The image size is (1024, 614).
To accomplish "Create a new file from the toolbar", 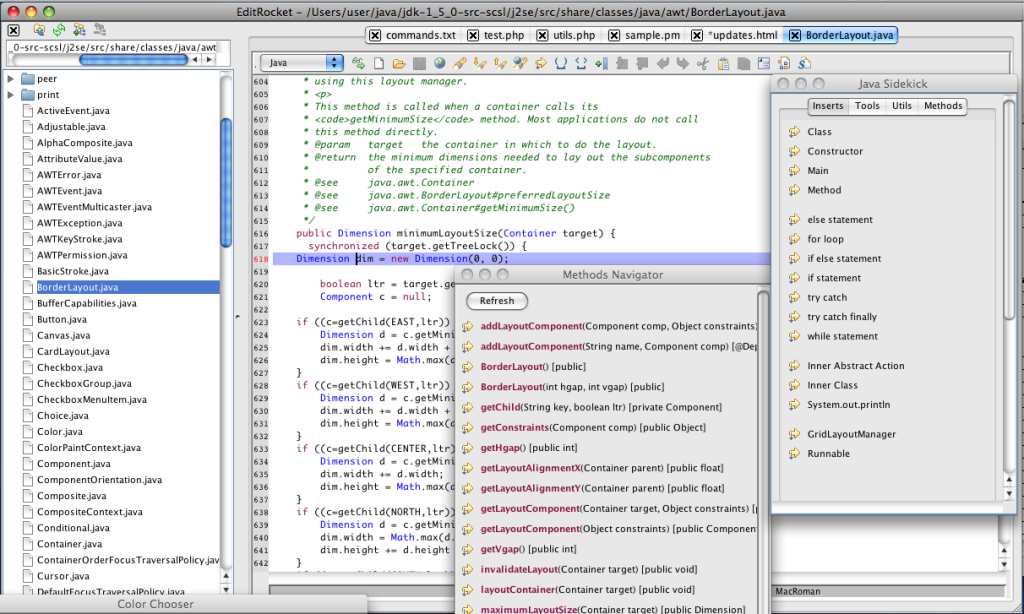I will click(x=378, y=63).
